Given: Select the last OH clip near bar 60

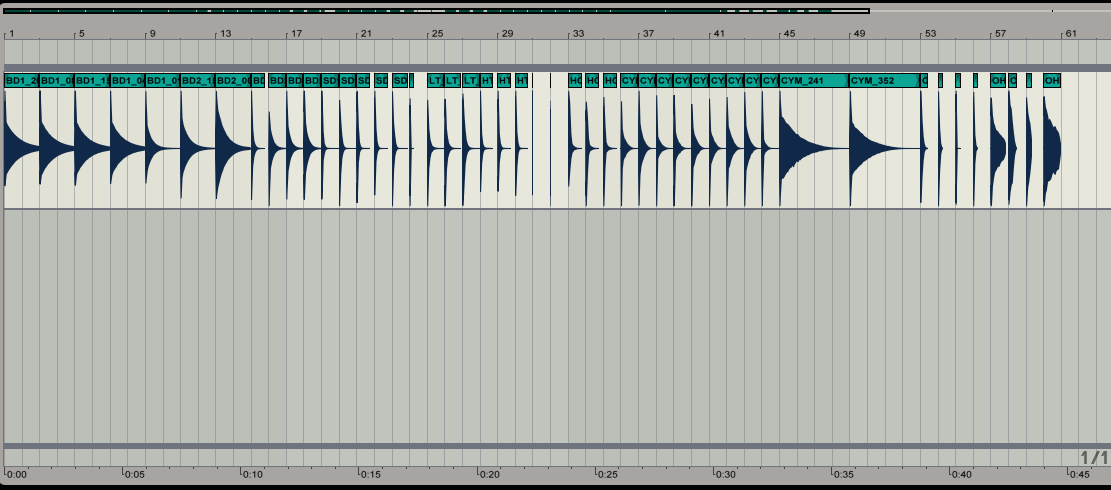Looking at the screenshot, I should click(1052, 80).
